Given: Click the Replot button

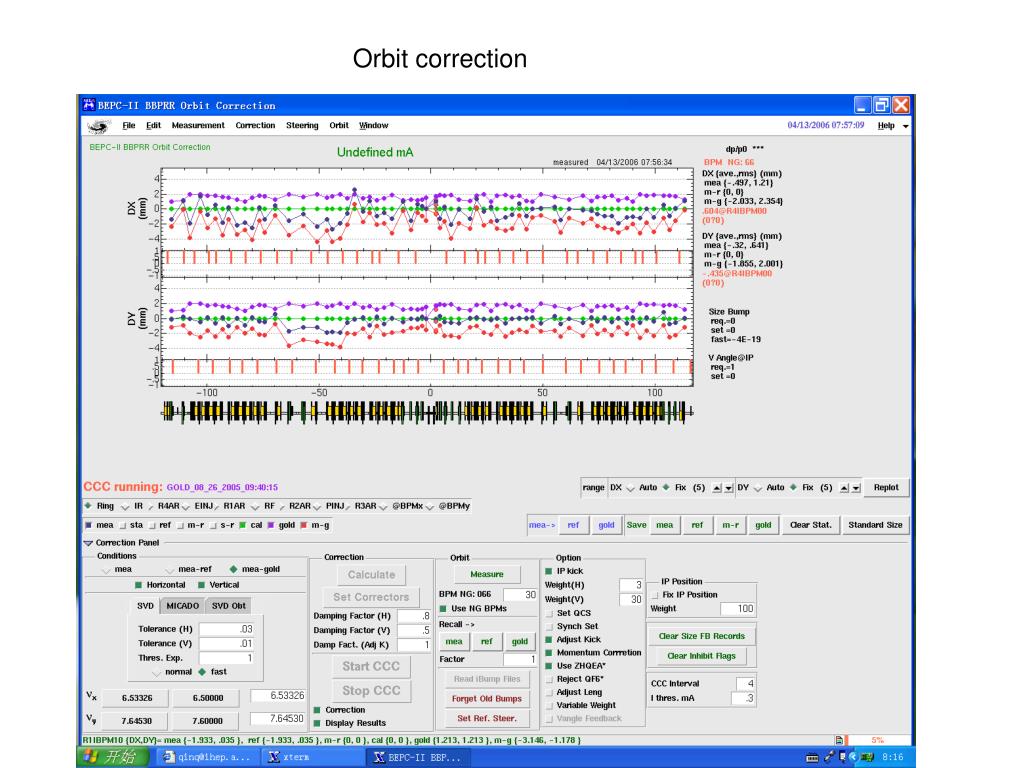Looking at the screenshot, I should tap(886, 487).
